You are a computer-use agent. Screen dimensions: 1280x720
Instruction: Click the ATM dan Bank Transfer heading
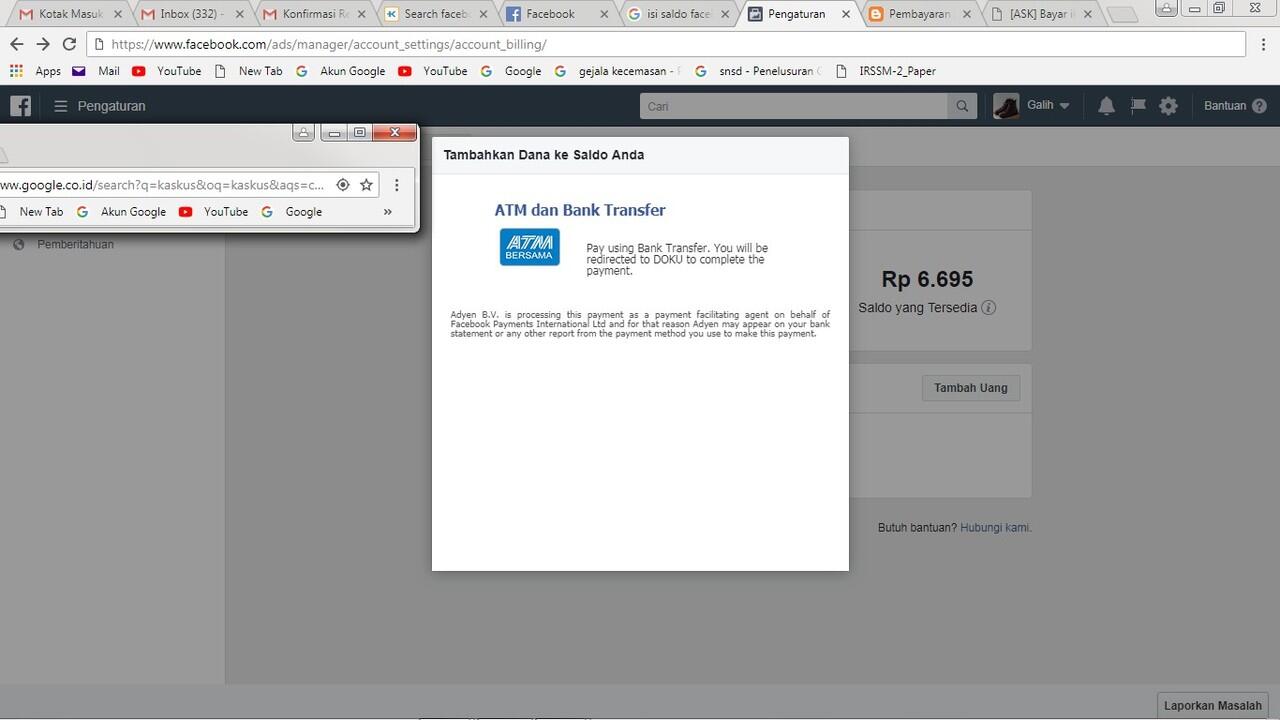580,210
